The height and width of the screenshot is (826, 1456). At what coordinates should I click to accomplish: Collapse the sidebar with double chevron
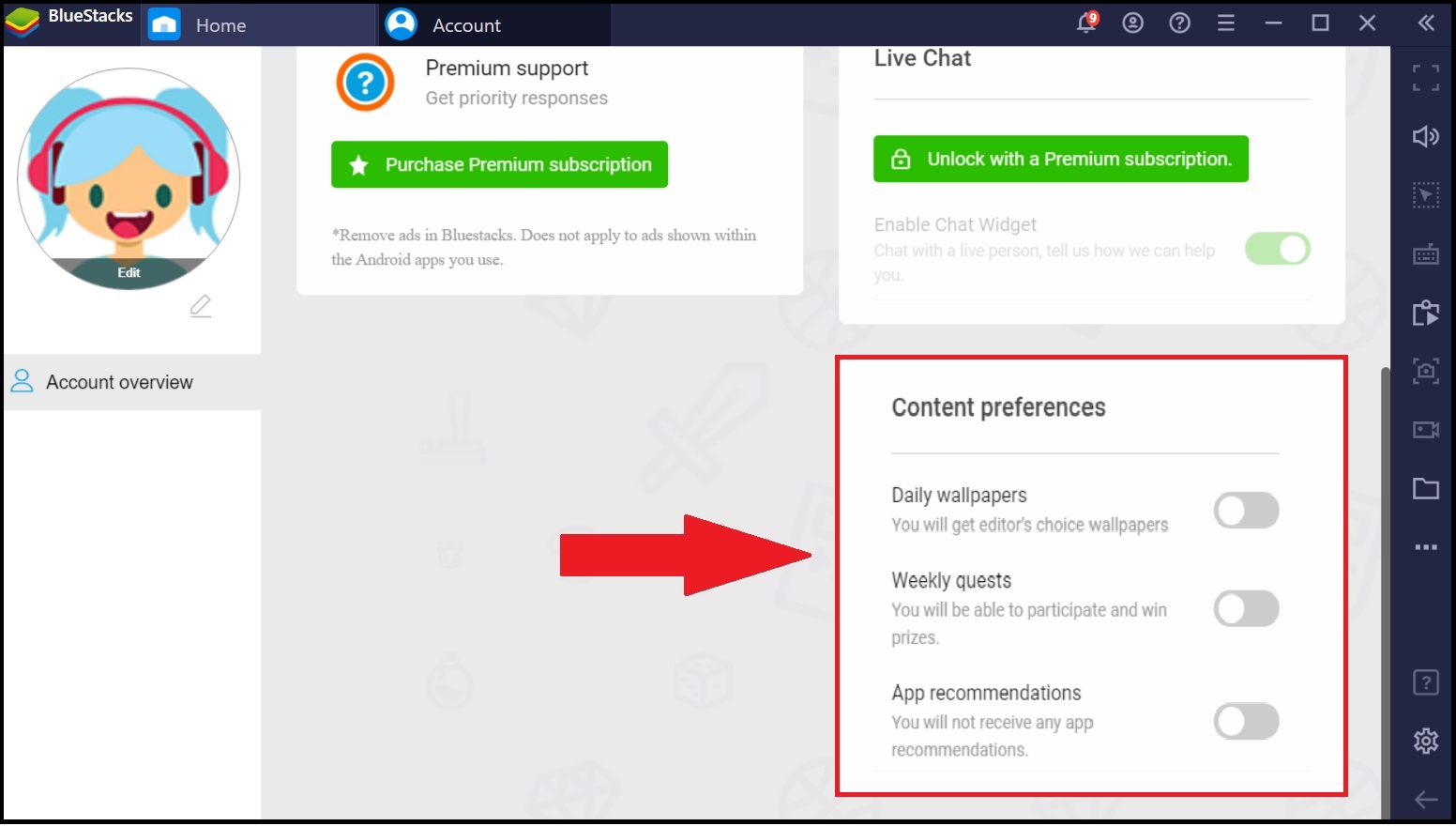coord(1426,23)
